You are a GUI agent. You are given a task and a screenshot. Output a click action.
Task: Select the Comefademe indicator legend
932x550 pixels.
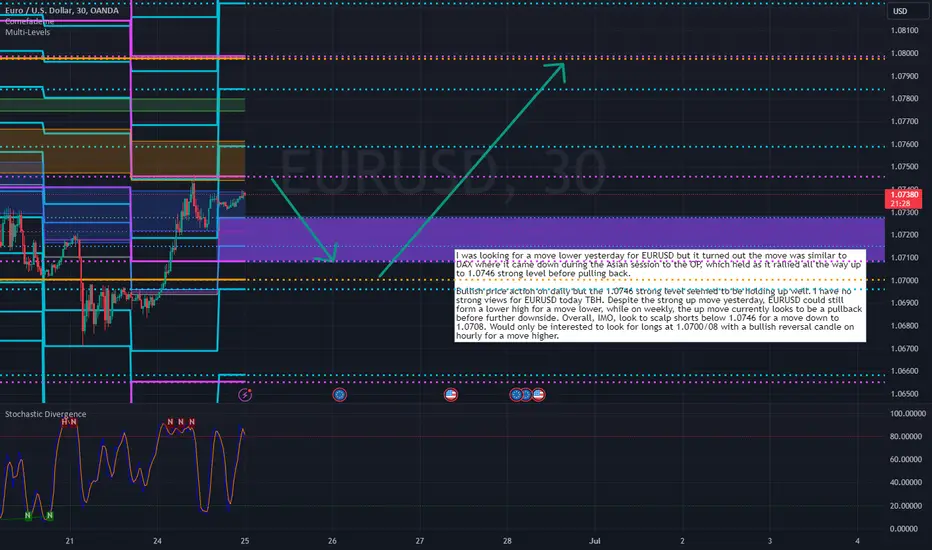point(30,21)
